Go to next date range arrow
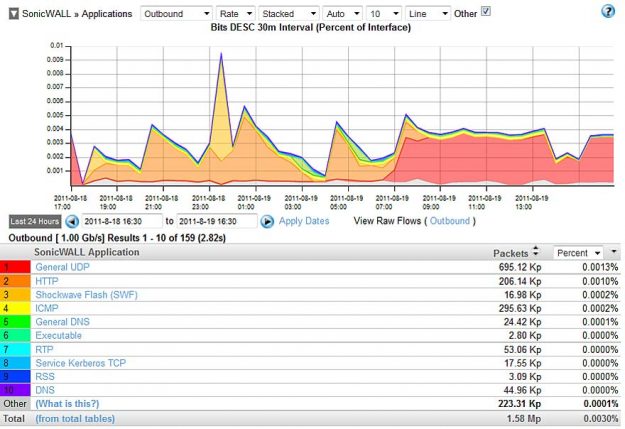Image resolution: width=625 pixels, height=429 pixels. (x=267, y=221)
